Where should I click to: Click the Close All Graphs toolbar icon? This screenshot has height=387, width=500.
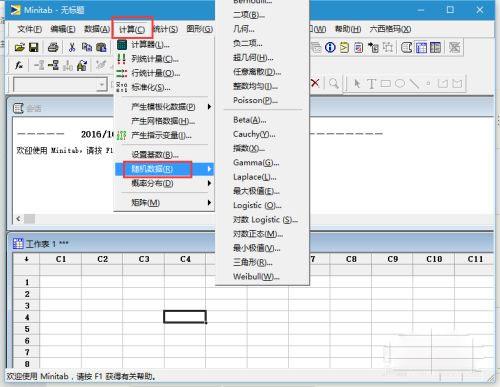(454, 47)
